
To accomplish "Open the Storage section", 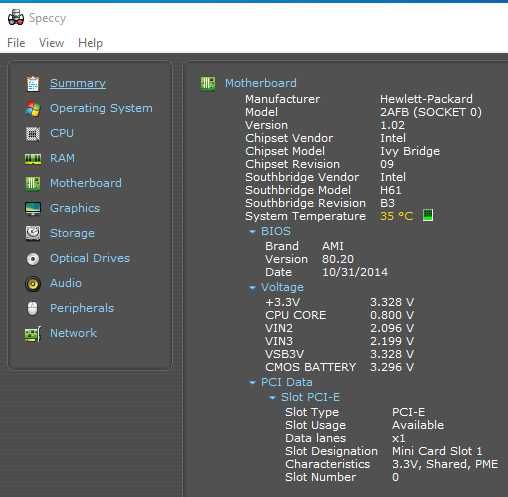I will (72, 233).
